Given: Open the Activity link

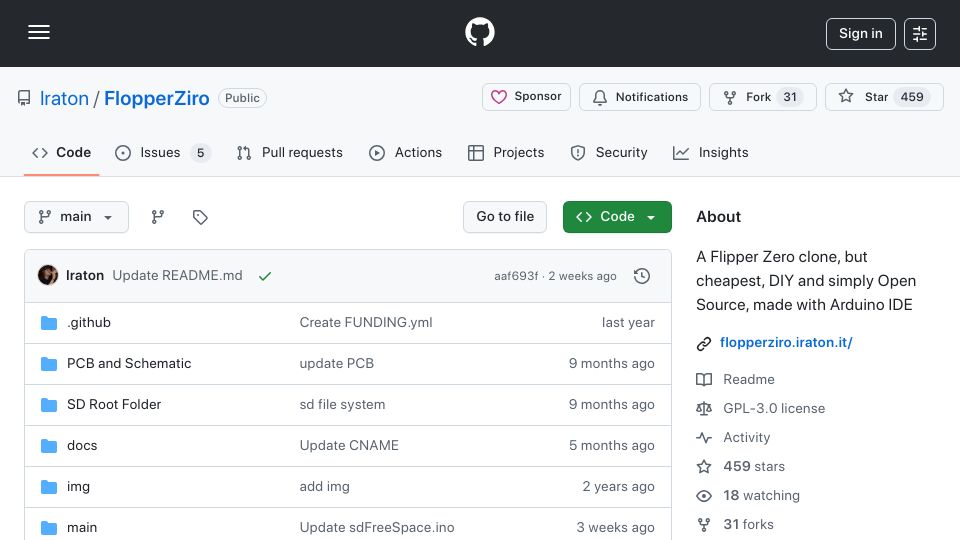Looking at the screenshot, I should pos(746,437).
